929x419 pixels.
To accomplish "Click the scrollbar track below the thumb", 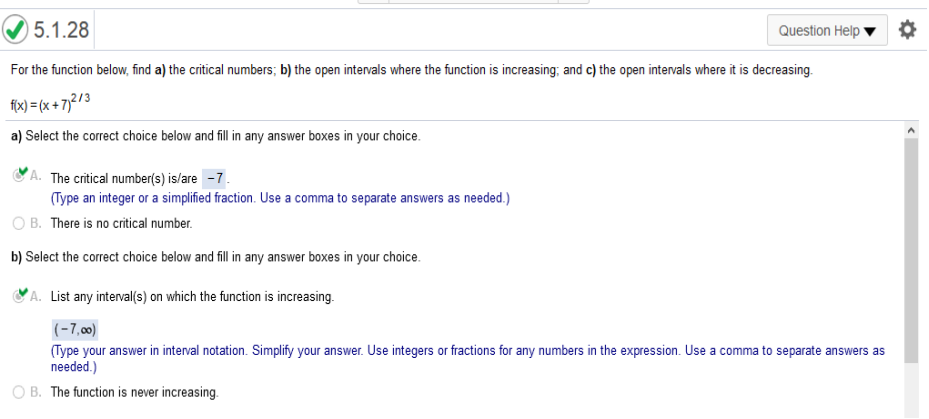I will tap(911, 390).
